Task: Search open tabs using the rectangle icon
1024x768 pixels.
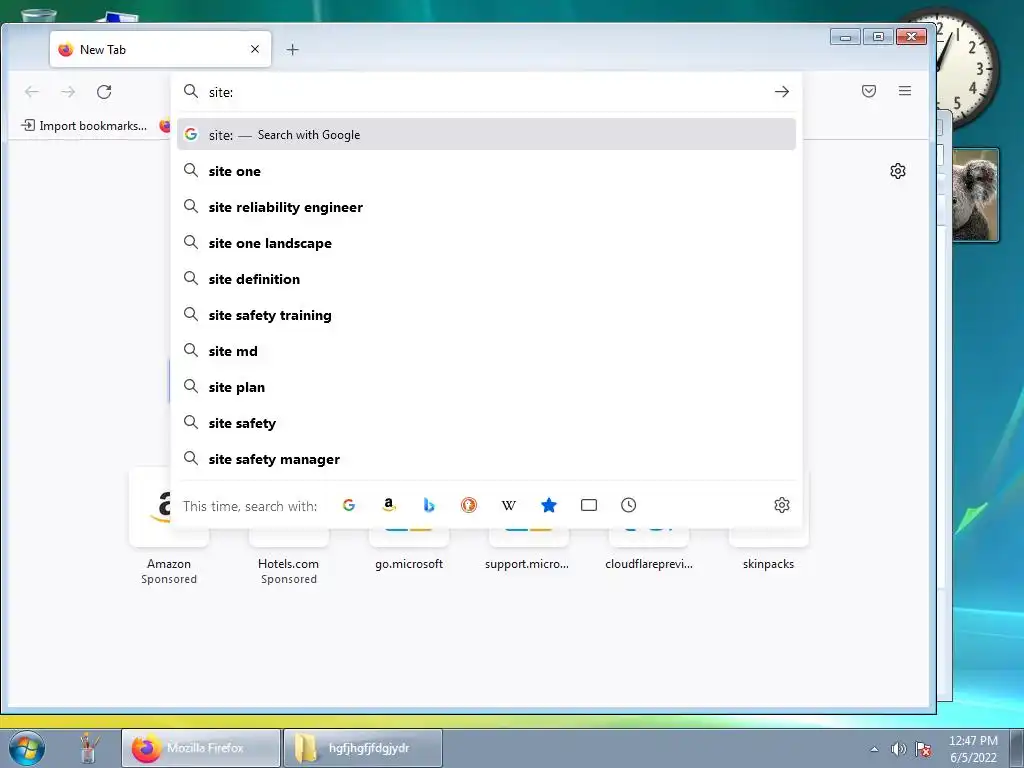Action: pyautogui.click(x=588, y=505)
